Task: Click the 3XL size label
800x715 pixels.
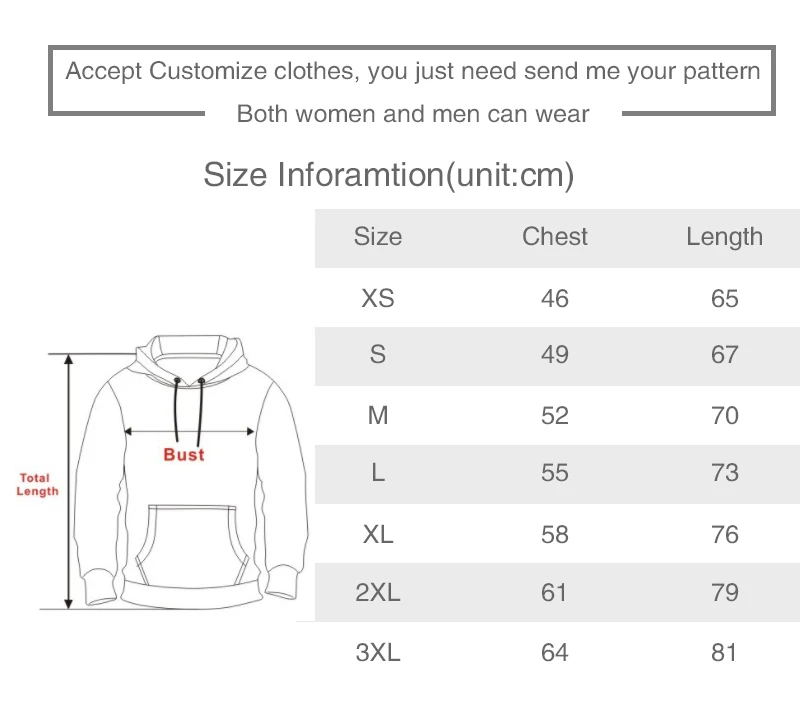Action: [x=378, y=652]
